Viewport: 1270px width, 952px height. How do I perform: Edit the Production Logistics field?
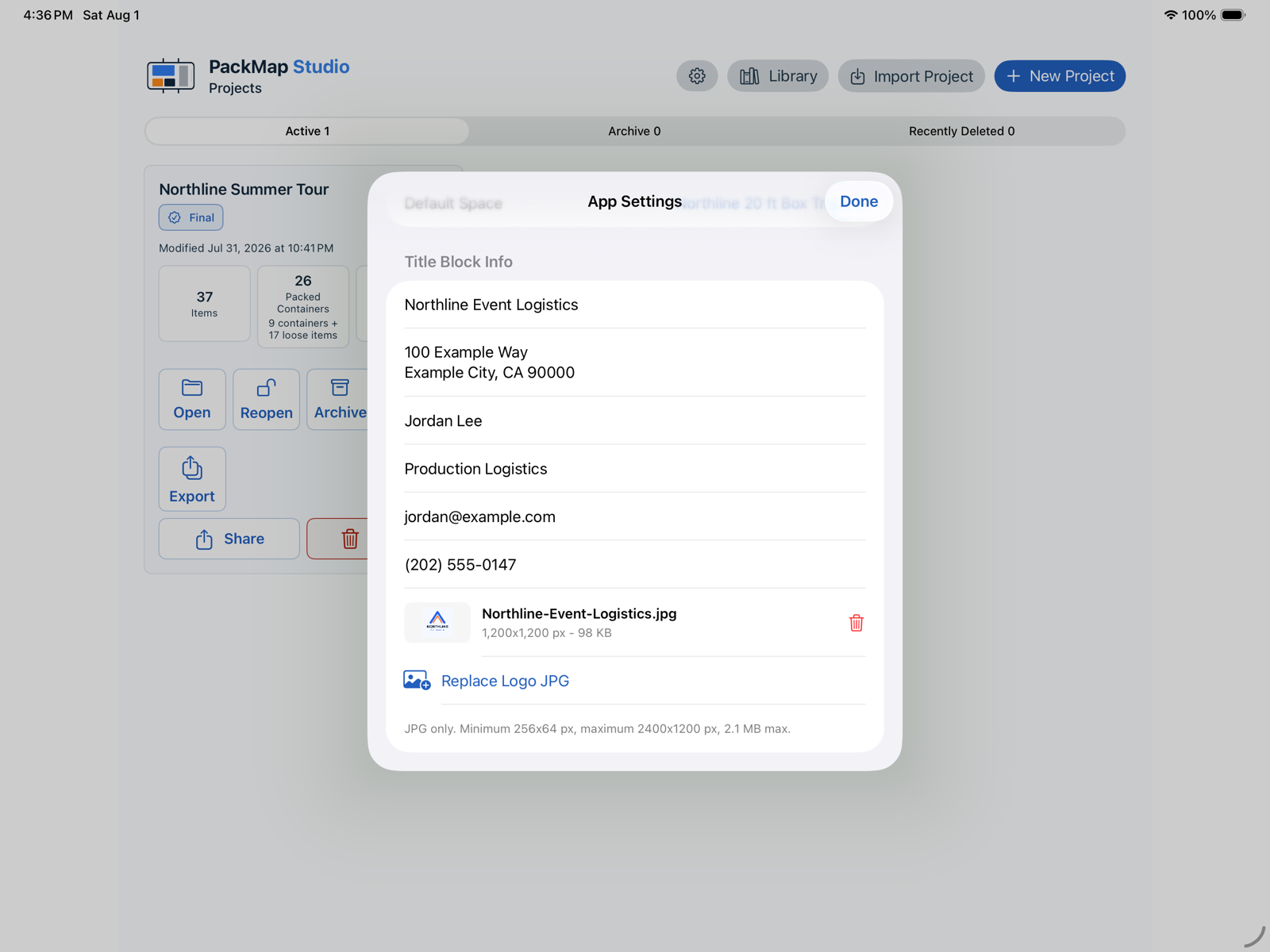[635, 469]
